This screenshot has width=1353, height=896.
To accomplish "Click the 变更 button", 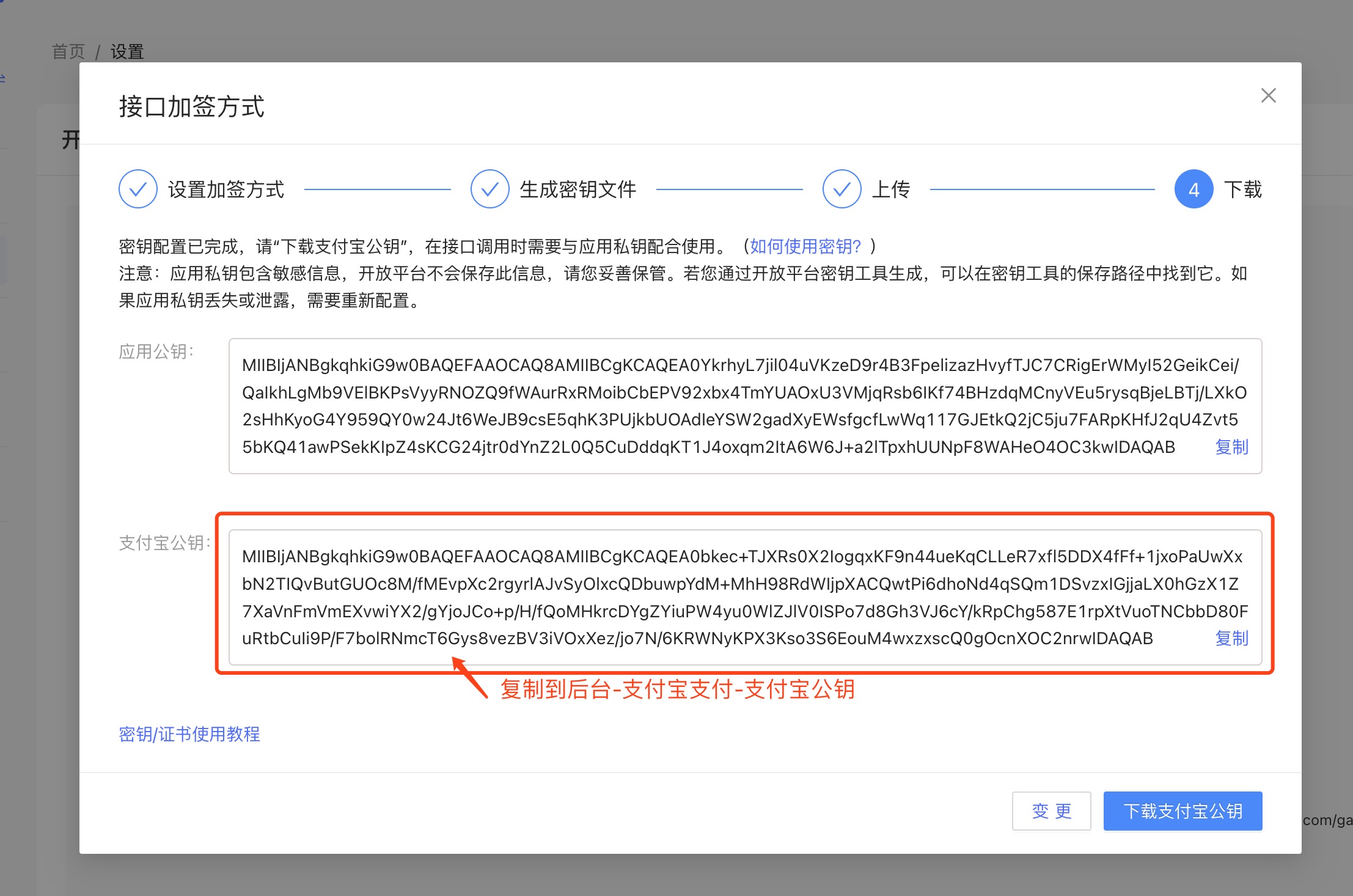I will coord(1051,811).
